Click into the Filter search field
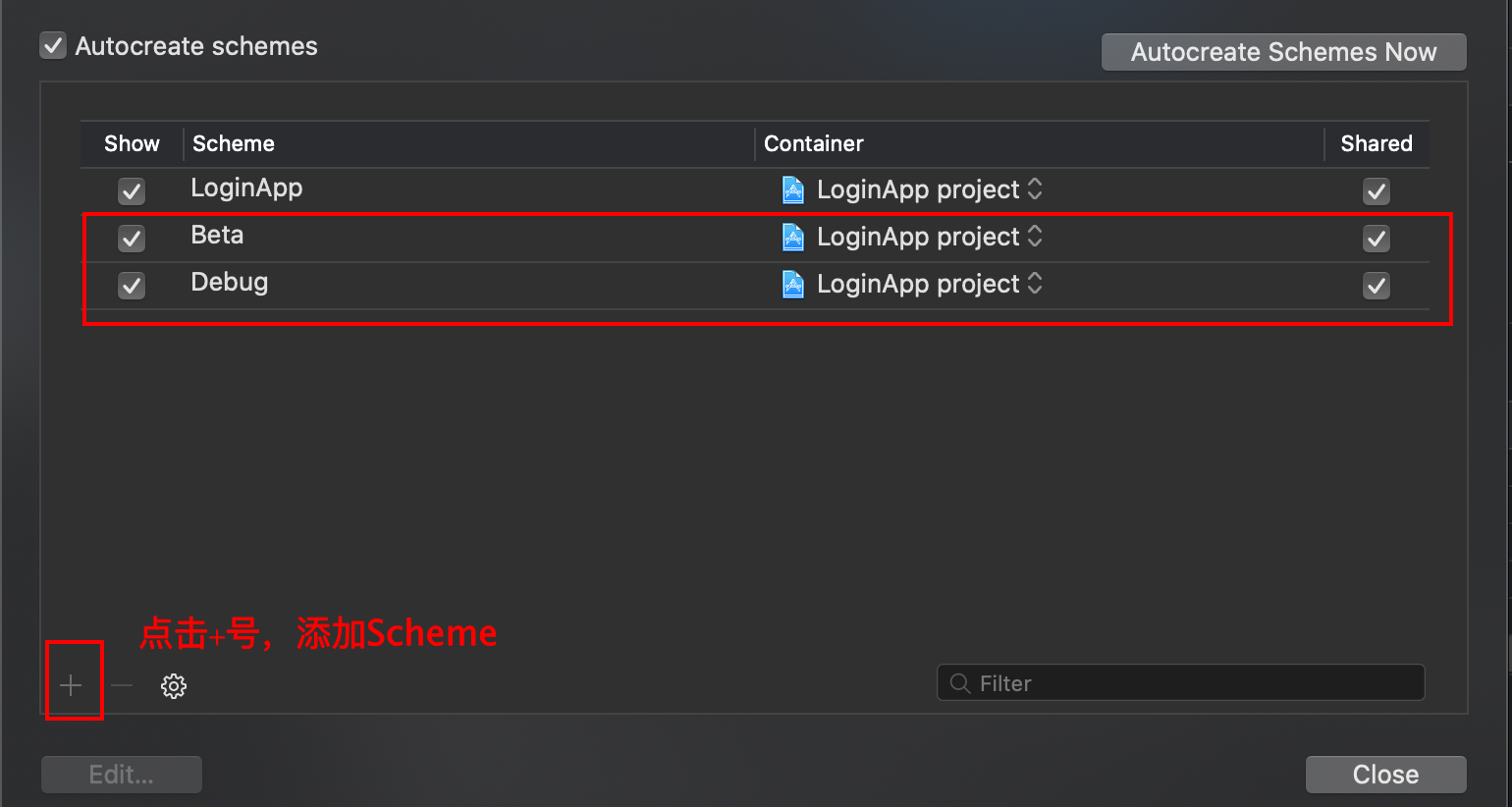1512x807 pixels. 1181,683
